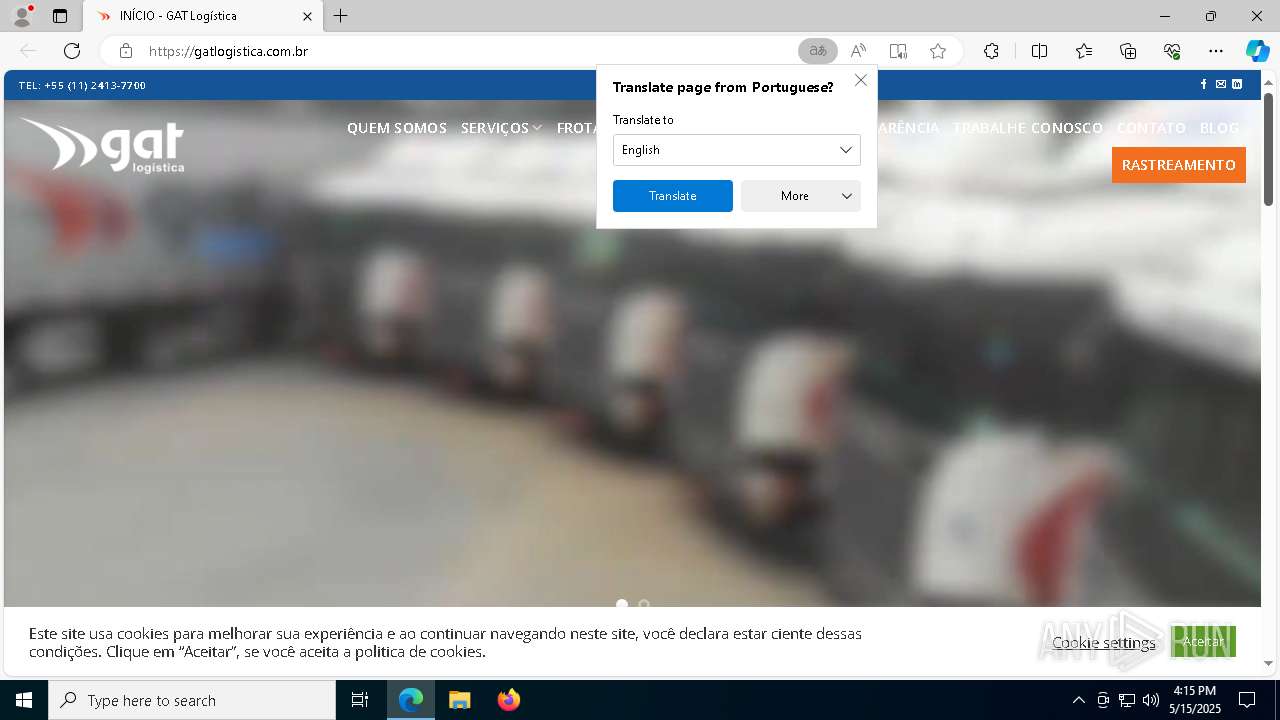Show hidden system tray icons

(1078, 700)
